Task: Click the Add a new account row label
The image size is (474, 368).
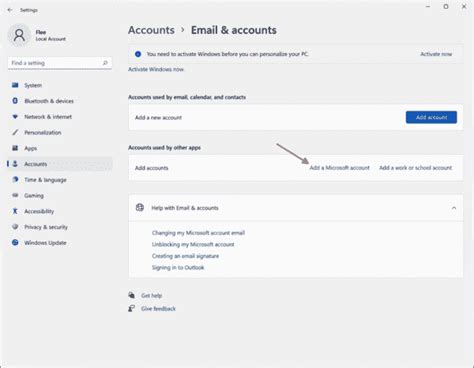Action: (x=158, y=117)
